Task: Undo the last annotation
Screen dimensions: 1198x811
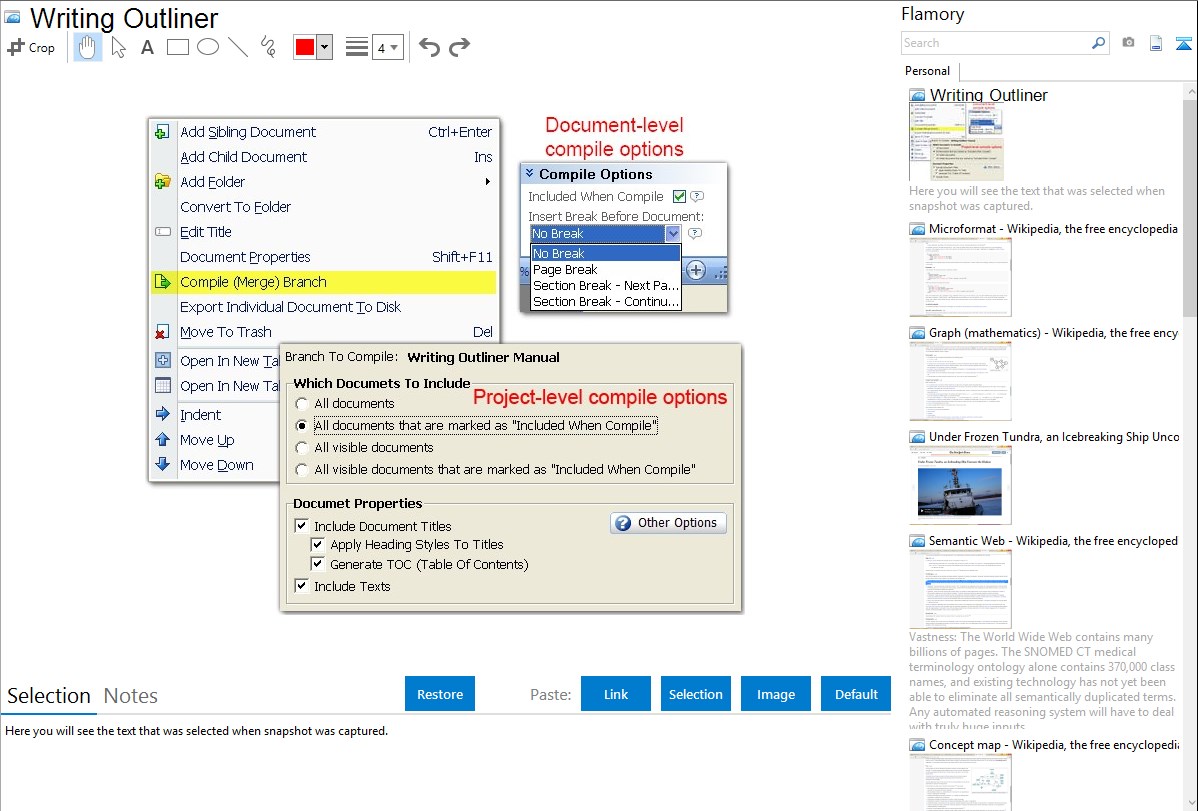Action: [x=429, y=47]
